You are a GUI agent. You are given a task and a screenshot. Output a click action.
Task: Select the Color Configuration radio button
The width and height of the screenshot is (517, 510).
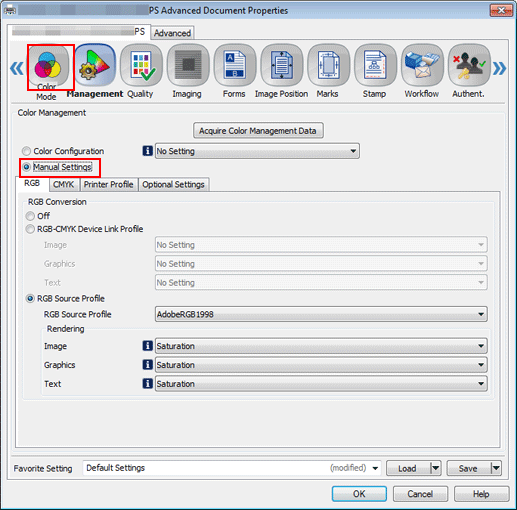tap(27, 151)
